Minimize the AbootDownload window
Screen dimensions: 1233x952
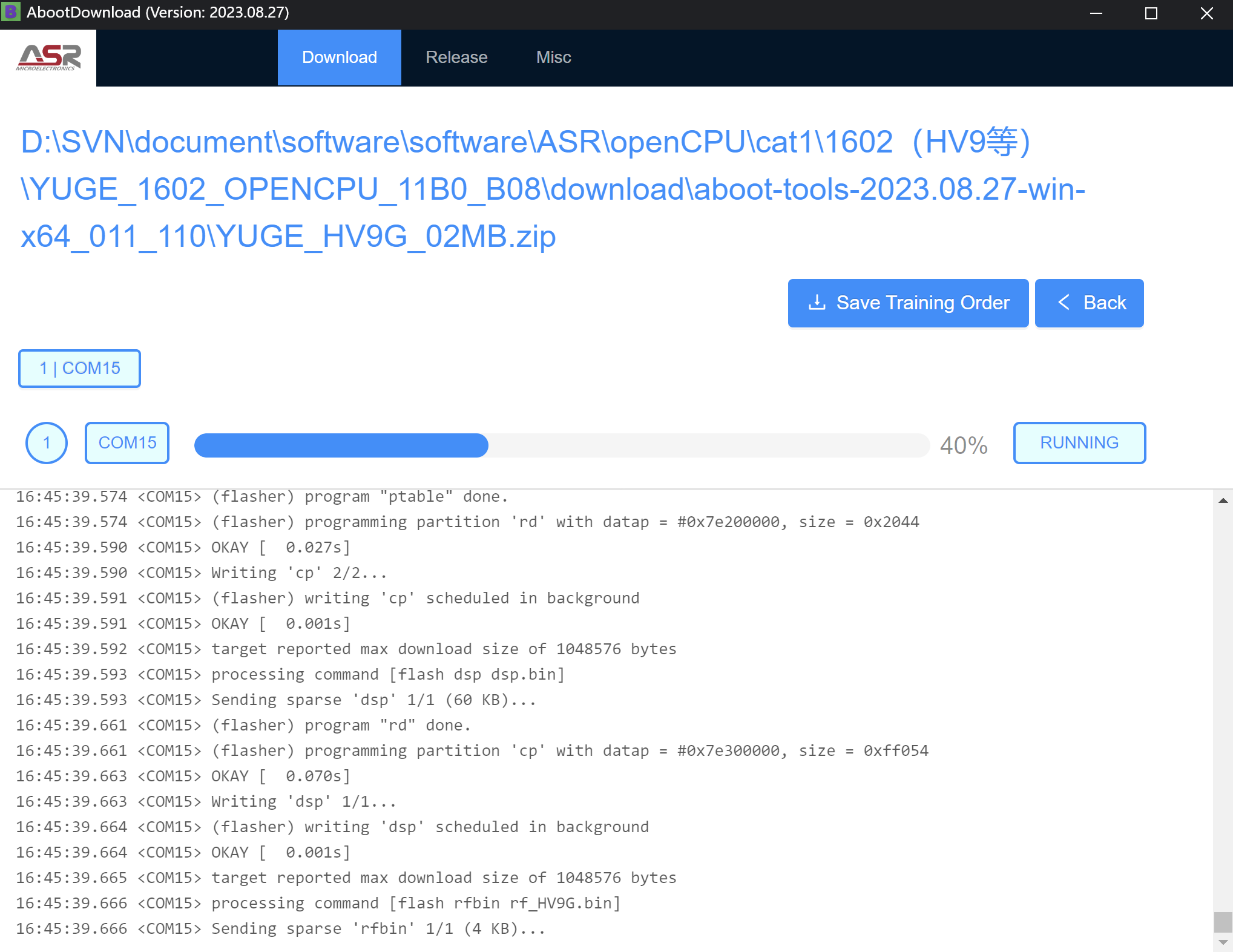pyautogui.click(x=1096, y=13)
